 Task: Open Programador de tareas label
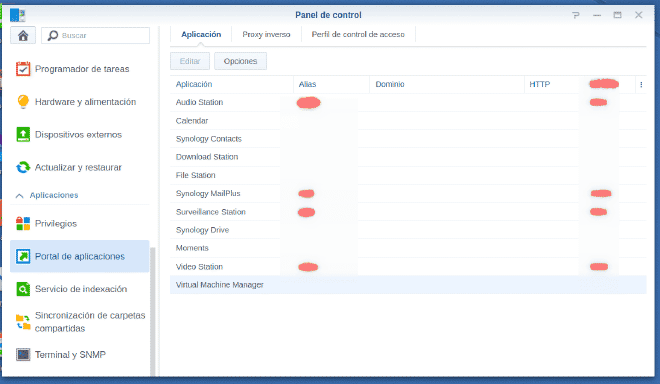82,69
